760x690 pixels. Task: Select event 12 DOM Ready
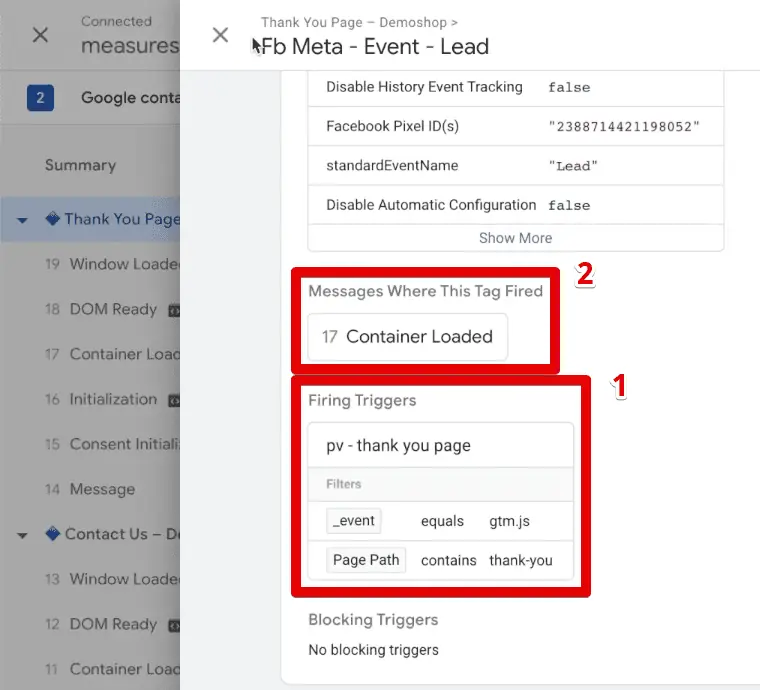101,624
